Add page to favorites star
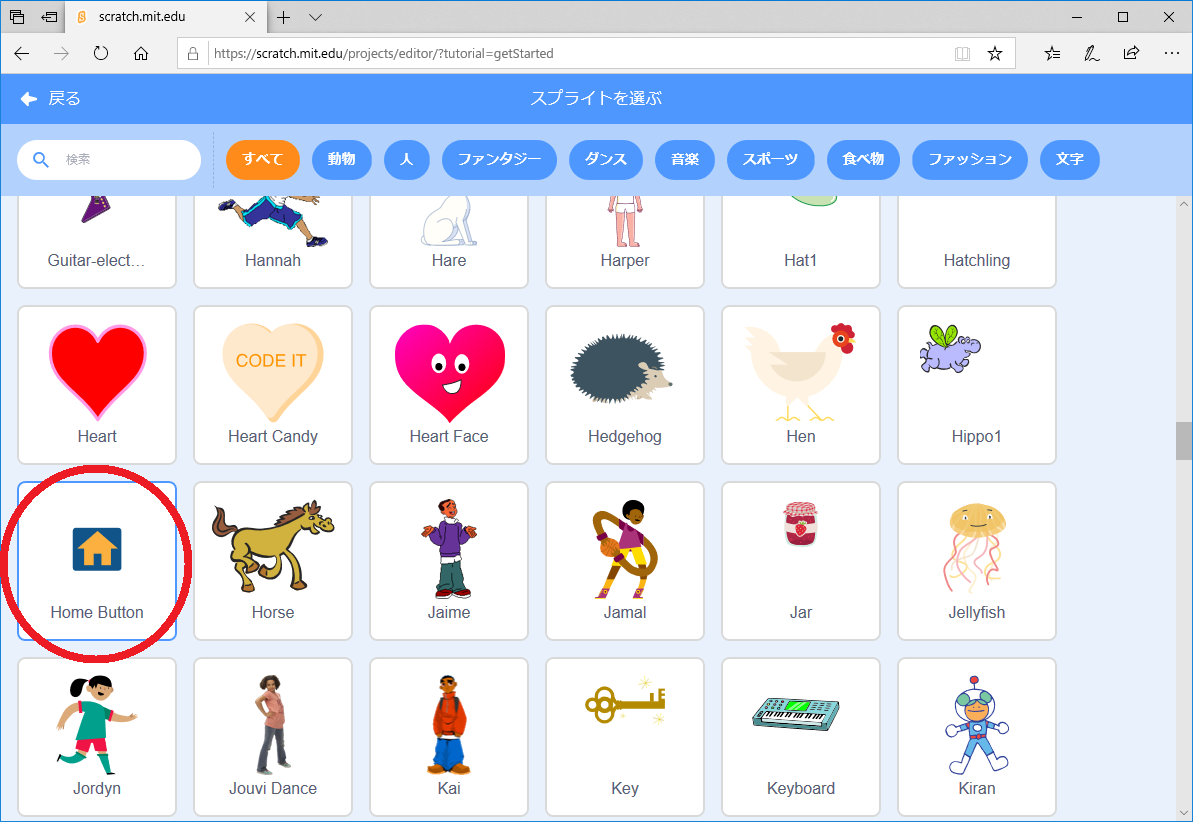Screen dimensions: 1193x822 (x=994, y=53)
